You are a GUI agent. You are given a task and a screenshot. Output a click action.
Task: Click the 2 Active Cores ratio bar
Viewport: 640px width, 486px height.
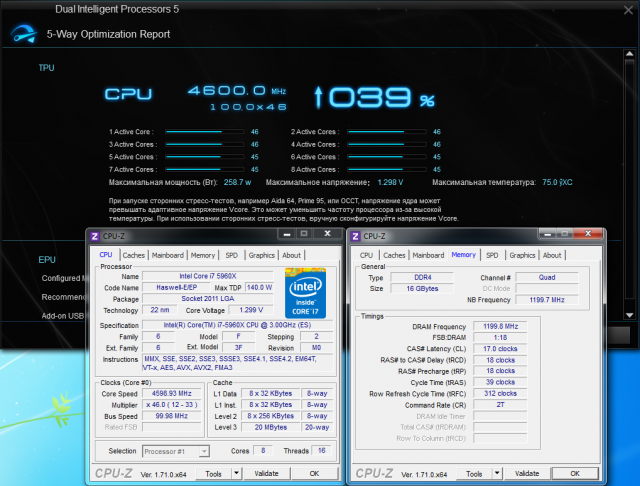click(x=387, y=132)
